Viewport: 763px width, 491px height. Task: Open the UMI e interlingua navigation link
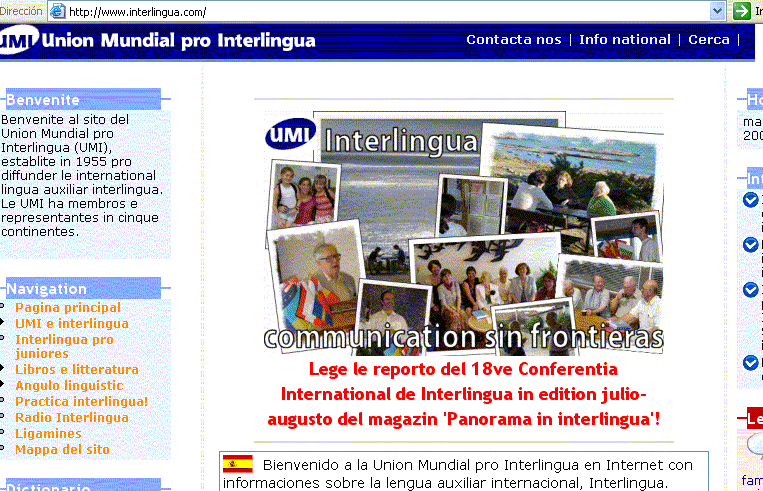point(72,324)
